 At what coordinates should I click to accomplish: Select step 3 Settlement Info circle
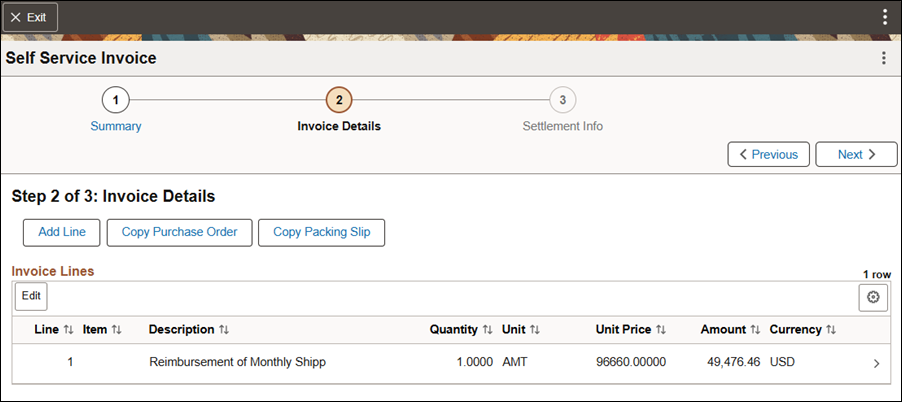pyautogui.click(x=563, y=100)
